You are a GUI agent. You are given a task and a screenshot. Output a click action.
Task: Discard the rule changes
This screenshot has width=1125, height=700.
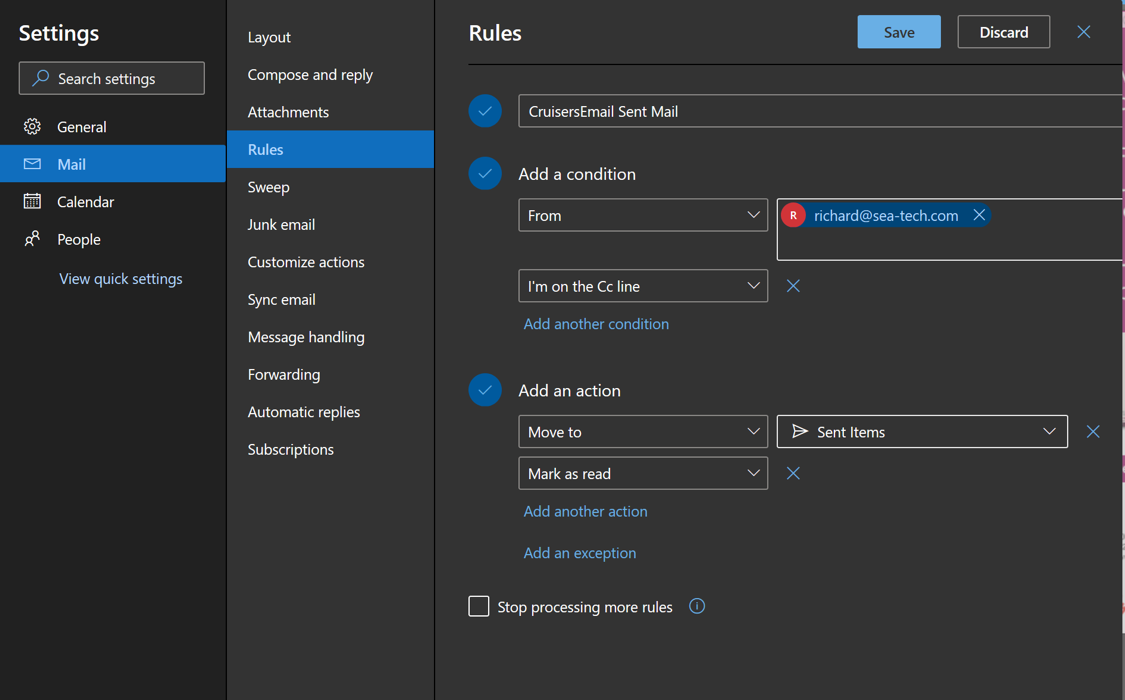(x=1003, y=32)
